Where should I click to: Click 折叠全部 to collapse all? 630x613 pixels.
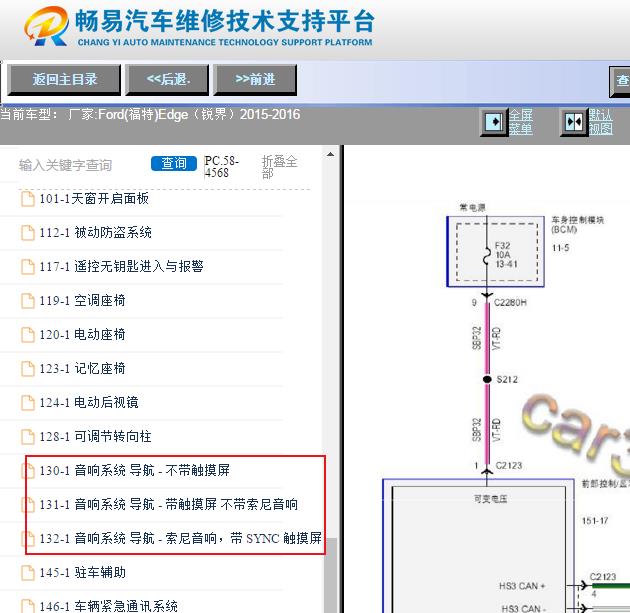click(x=279, y=167)
